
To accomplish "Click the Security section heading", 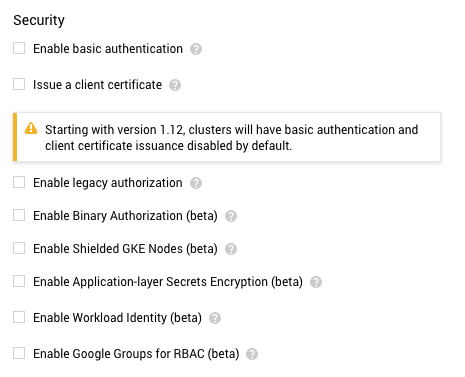I will tap(39, 21).
